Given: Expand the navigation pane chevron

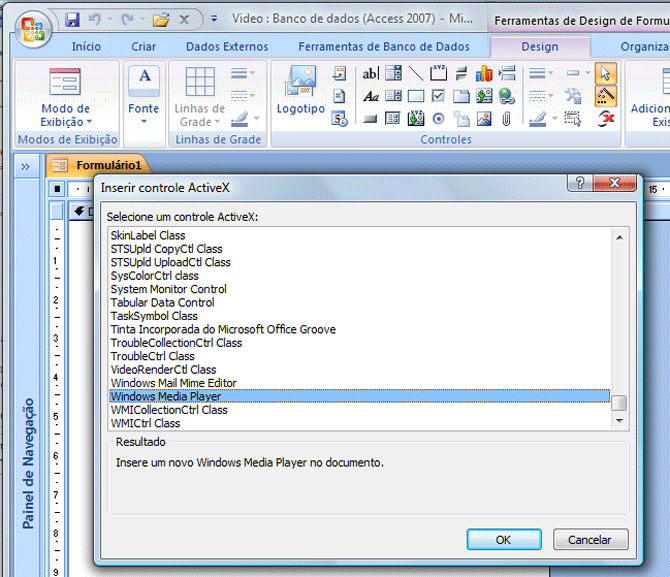Looking at the screenshot, I should point(26,166).
